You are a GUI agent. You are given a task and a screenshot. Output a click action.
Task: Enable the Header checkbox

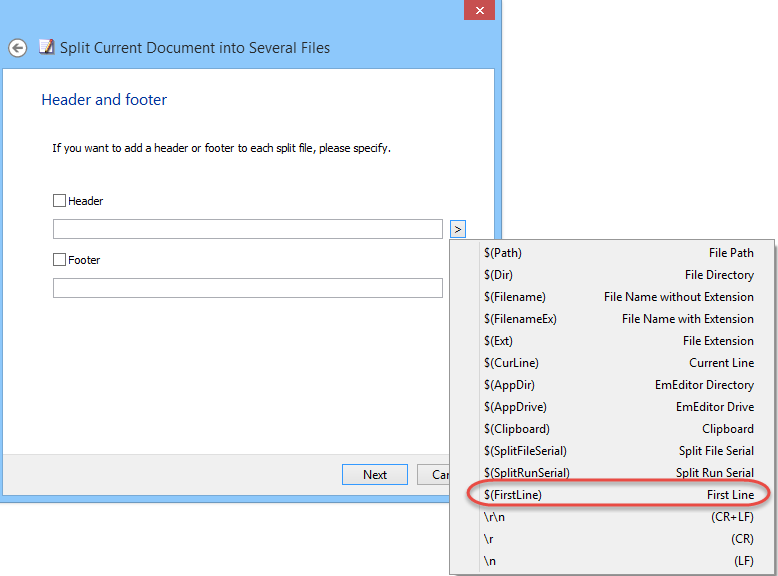(60, 201)
